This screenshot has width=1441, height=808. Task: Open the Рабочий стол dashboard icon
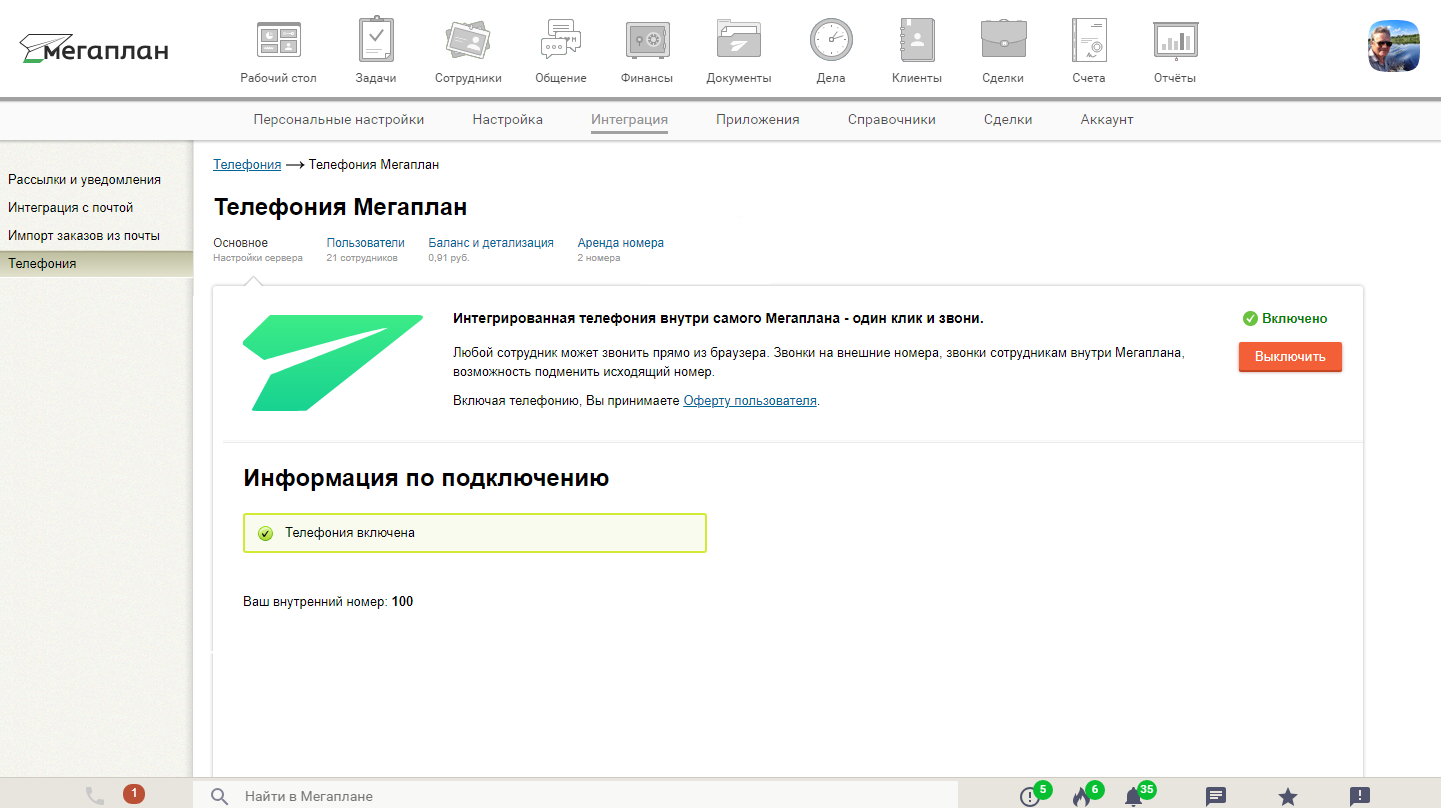[x=278, y=40]
